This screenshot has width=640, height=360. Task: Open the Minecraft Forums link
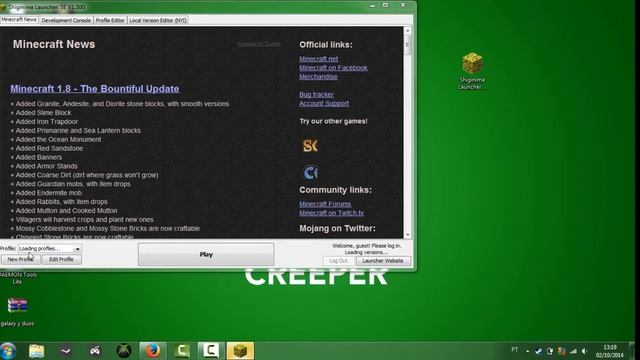325,204
